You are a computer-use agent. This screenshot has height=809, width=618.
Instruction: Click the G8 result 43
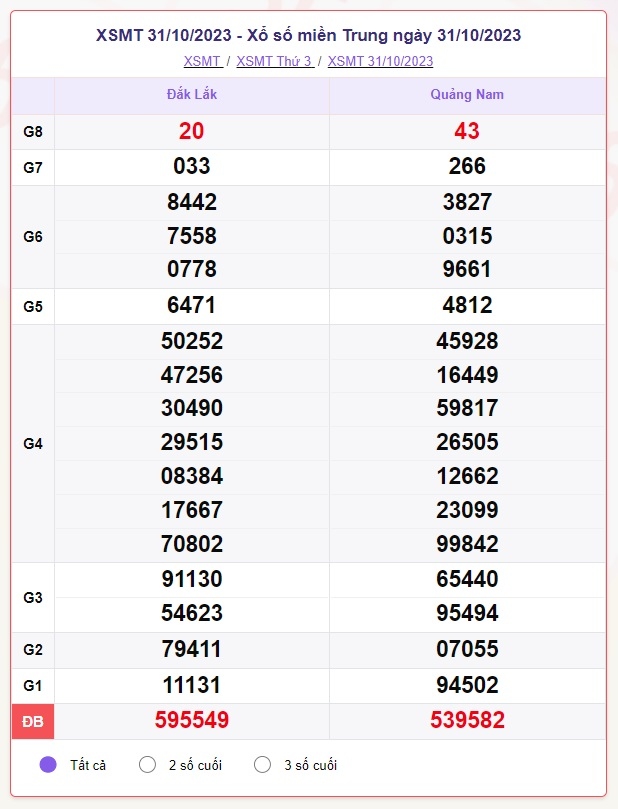pyautogui.click(x=467, y=131)
